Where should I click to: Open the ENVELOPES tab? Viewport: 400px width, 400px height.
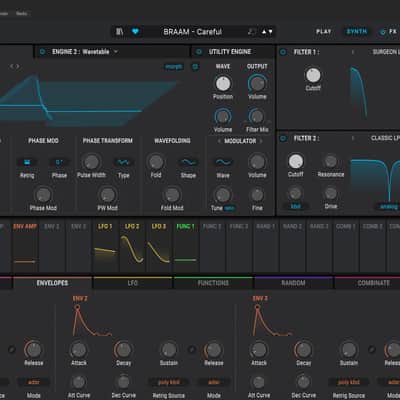pyautogui.click(x=52, y=283)
